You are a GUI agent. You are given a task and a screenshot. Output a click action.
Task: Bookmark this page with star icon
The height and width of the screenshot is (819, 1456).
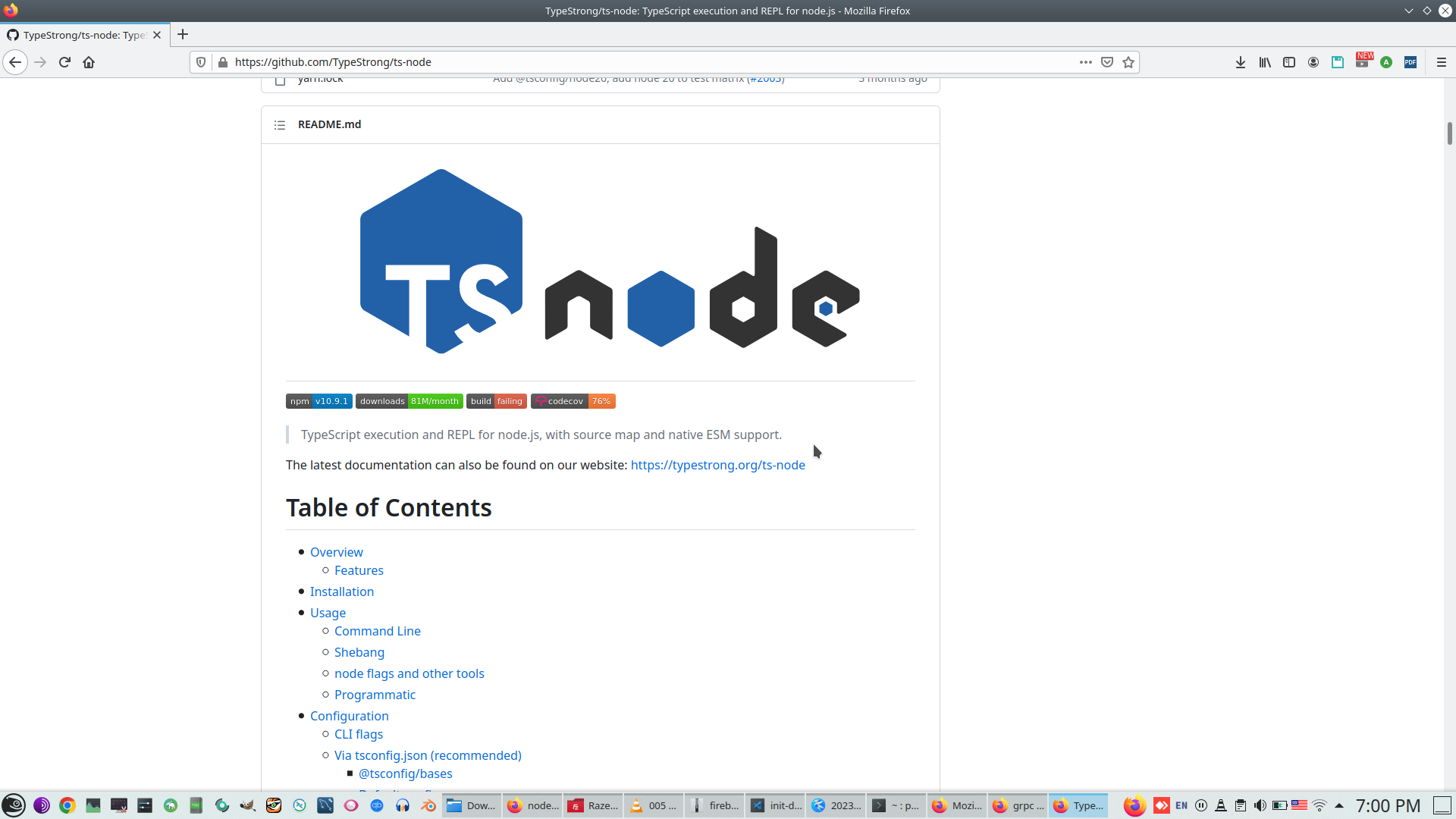[x=1128, y=62]
